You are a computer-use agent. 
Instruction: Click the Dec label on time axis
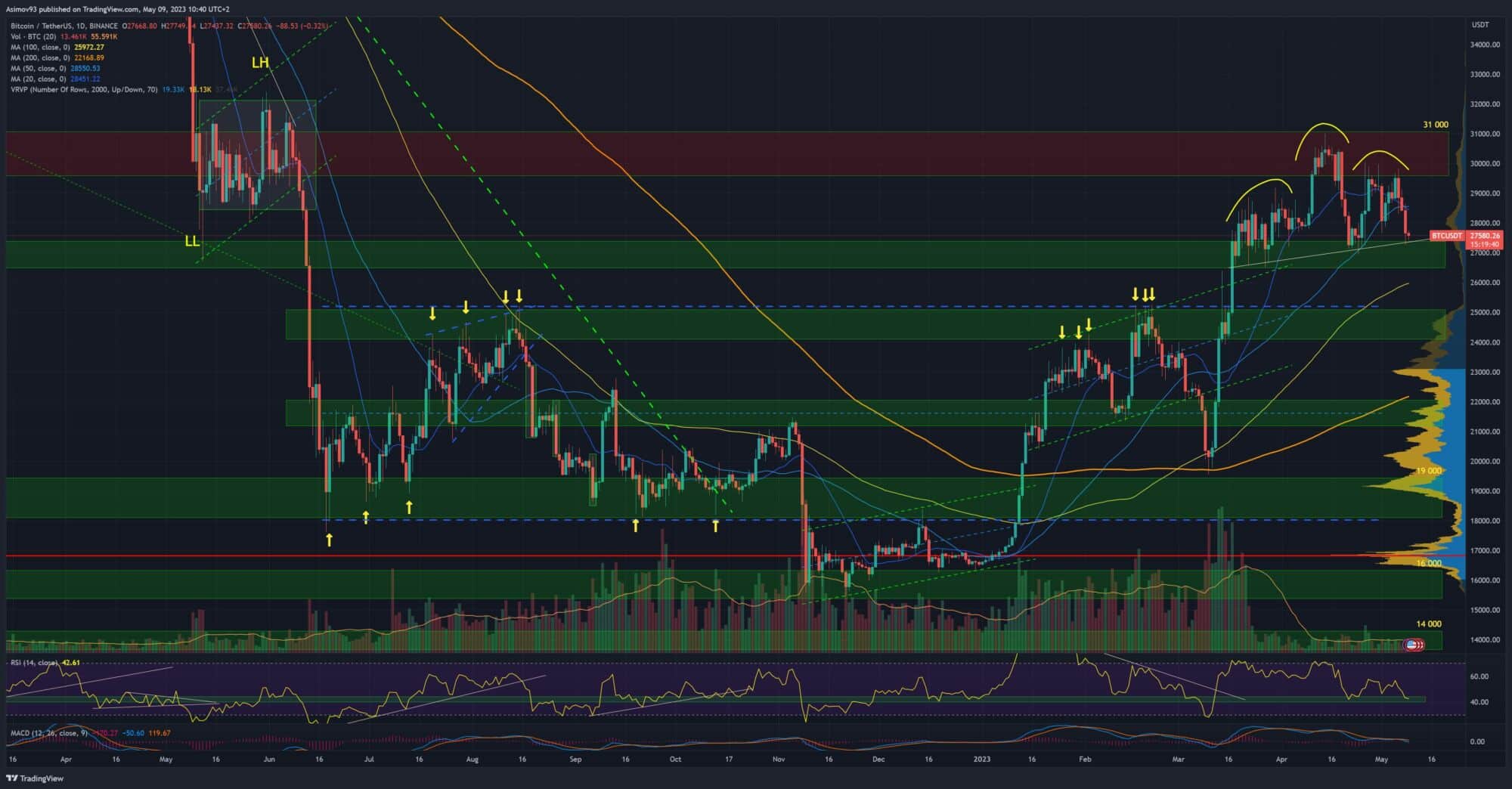878,760
